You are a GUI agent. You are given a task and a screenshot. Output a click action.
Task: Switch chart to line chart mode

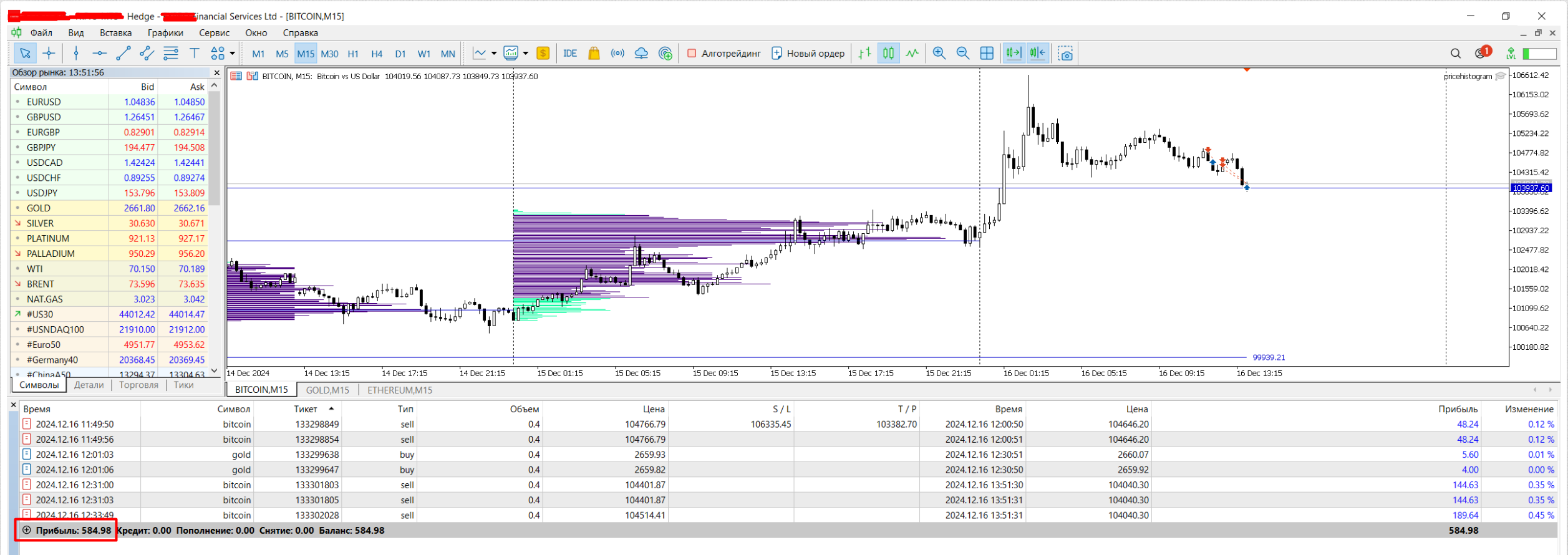pyautogui.click(x=912, y=54)
